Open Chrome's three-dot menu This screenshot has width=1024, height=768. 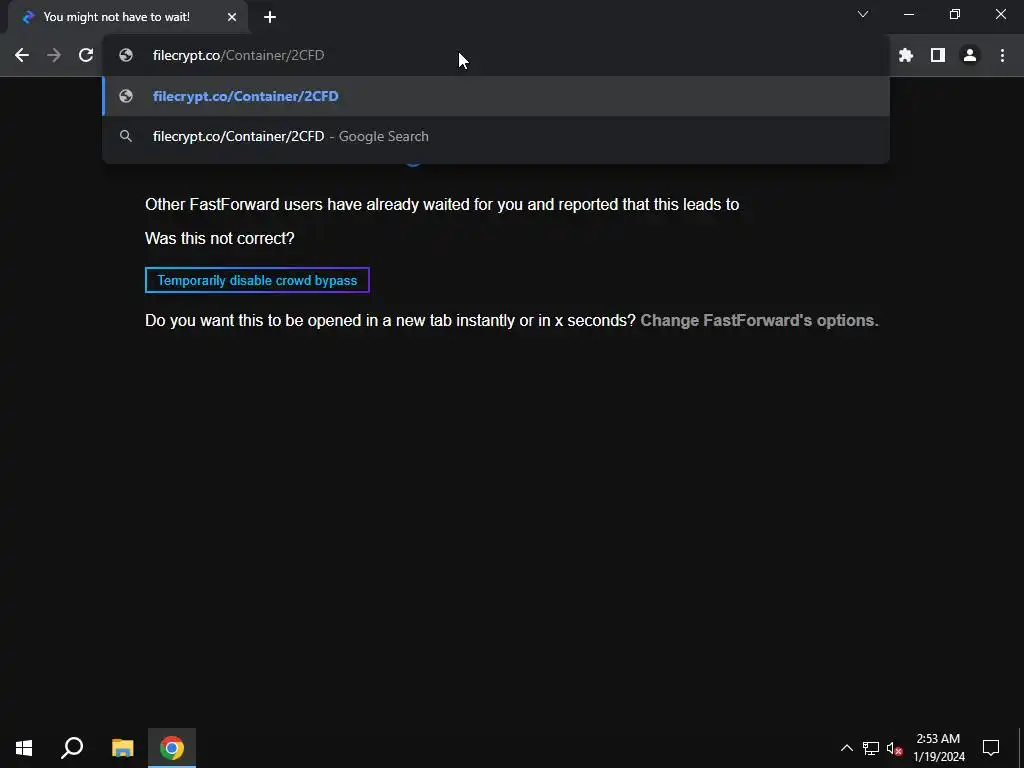coord(1002,56)
